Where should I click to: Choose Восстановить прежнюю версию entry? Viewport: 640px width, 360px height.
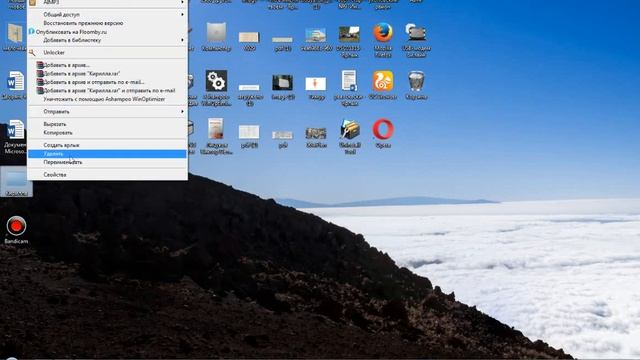click(107, 23)
